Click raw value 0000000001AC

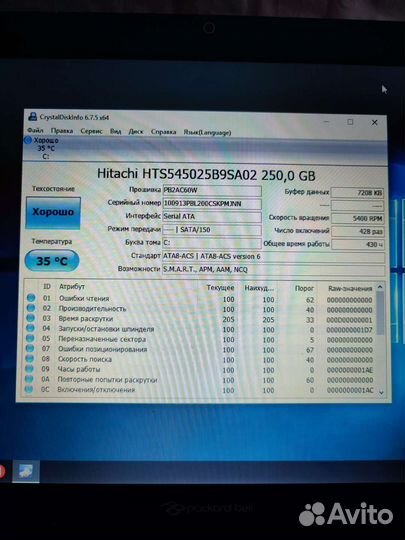(350, 391)
